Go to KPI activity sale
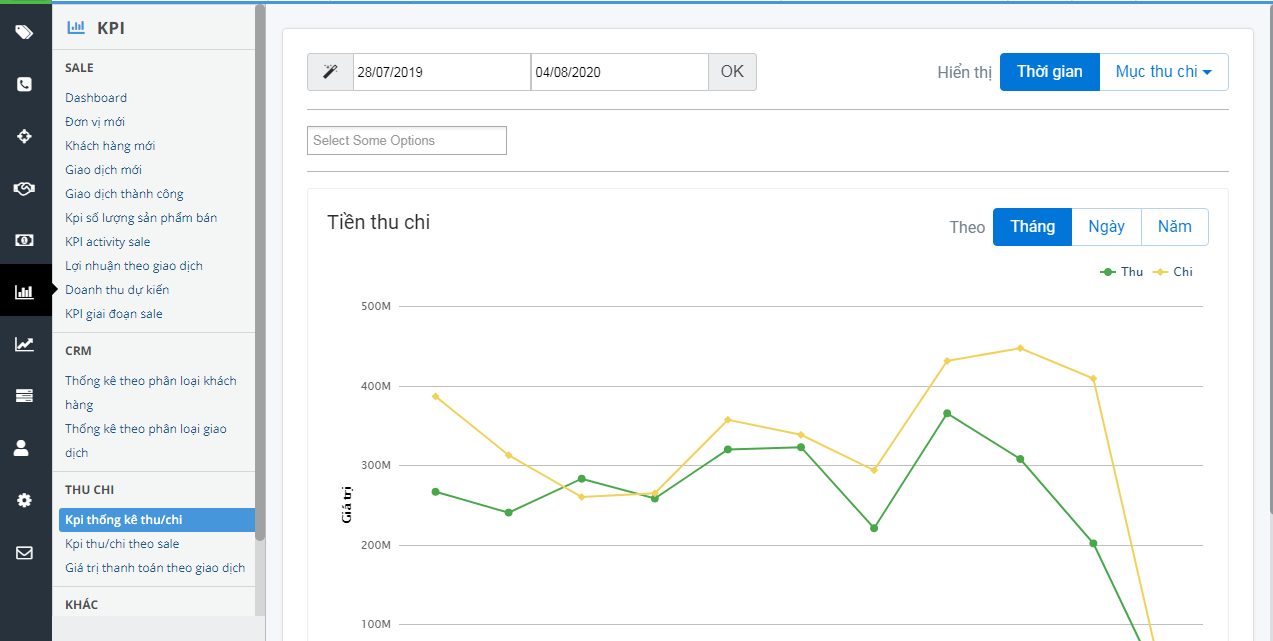 tap(108, 242)
